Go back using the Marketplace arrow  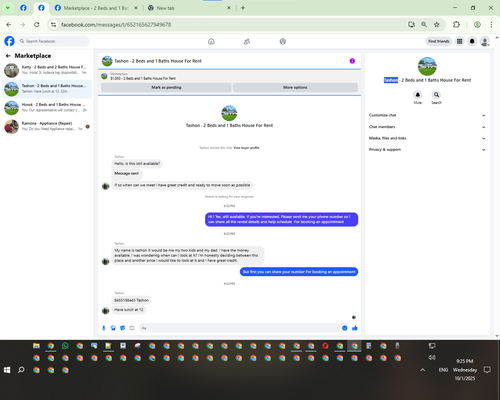[8, 56]
